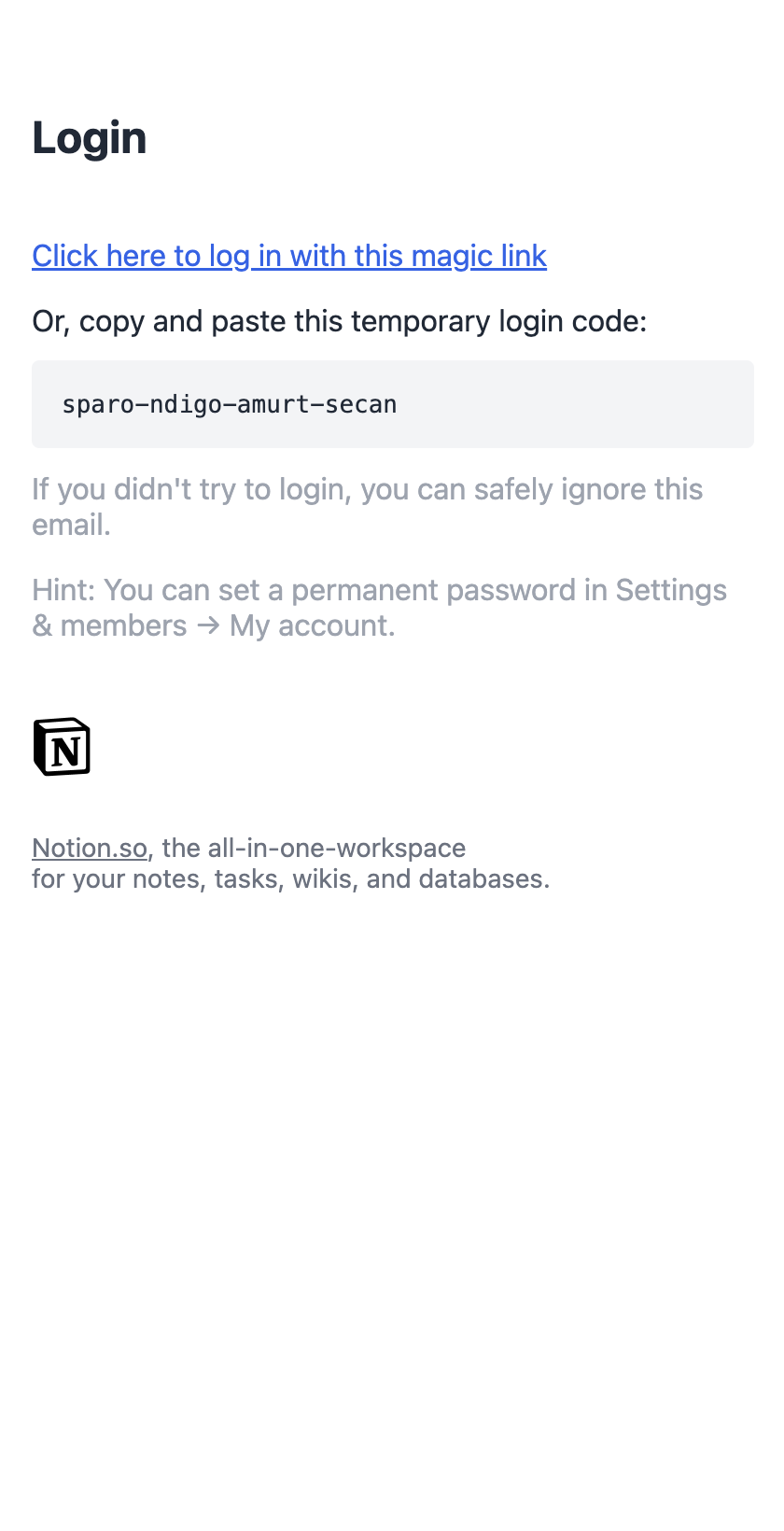Click the "secan" segment of the login code

click(360, 404)
